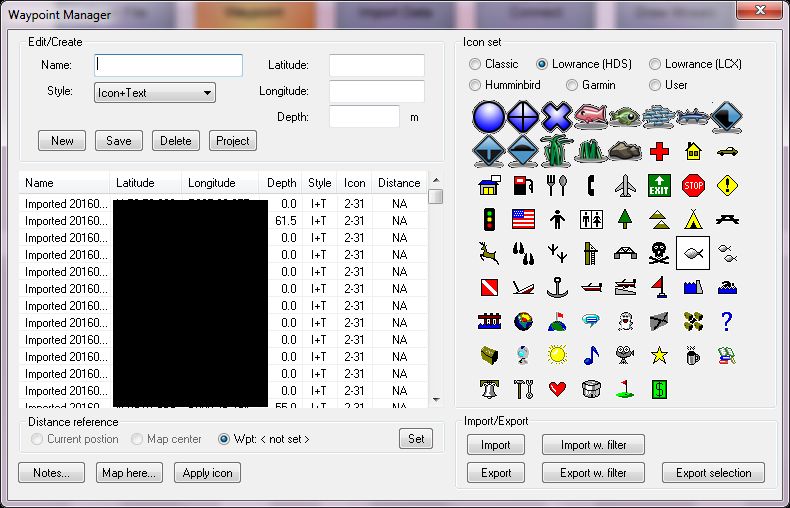The height and width of the screenshot is (508, 790).
Task: Choose the American flag icon
Action: click(523, 220)
